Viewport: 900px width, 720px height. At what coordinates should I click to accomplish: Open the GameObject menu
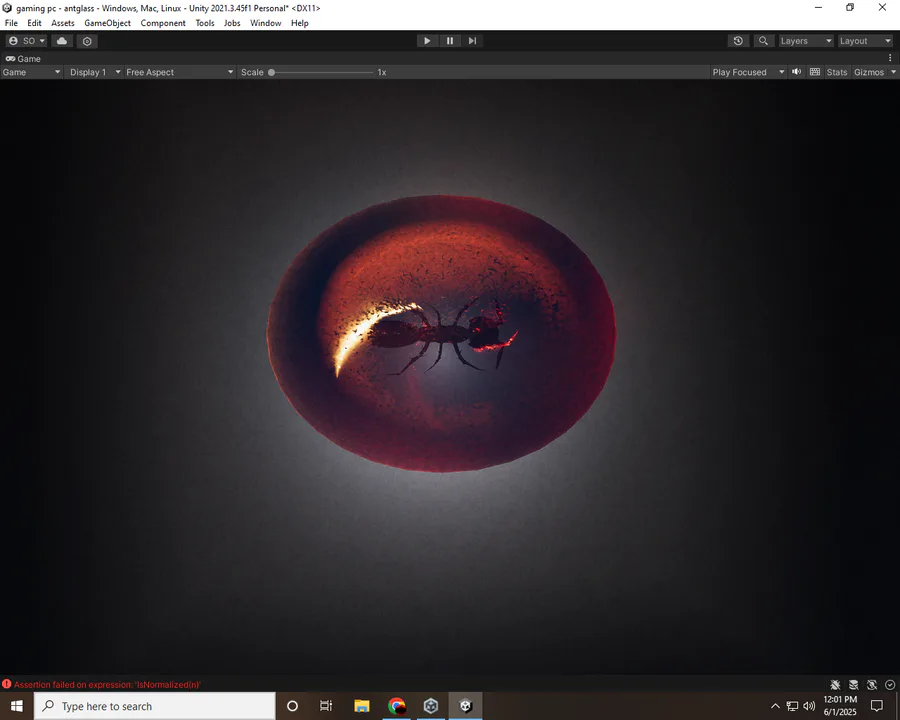107,23
